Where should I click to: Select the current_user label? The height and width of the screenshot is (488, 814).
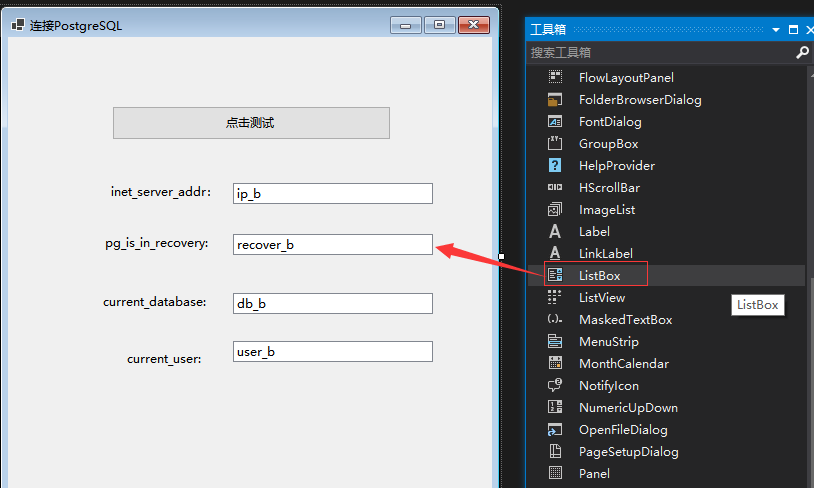pos(164,359)
